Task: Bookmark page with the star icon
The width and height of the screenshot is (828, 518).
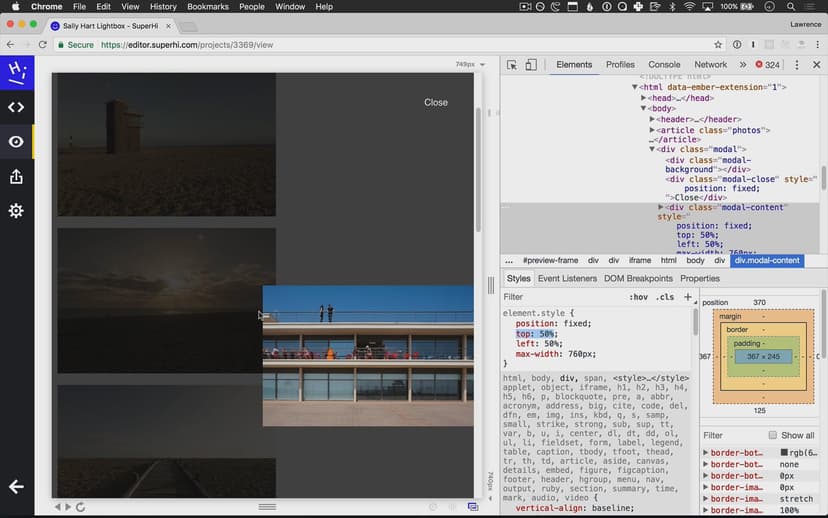Action: pyautogui.click(x=718, y=45)
